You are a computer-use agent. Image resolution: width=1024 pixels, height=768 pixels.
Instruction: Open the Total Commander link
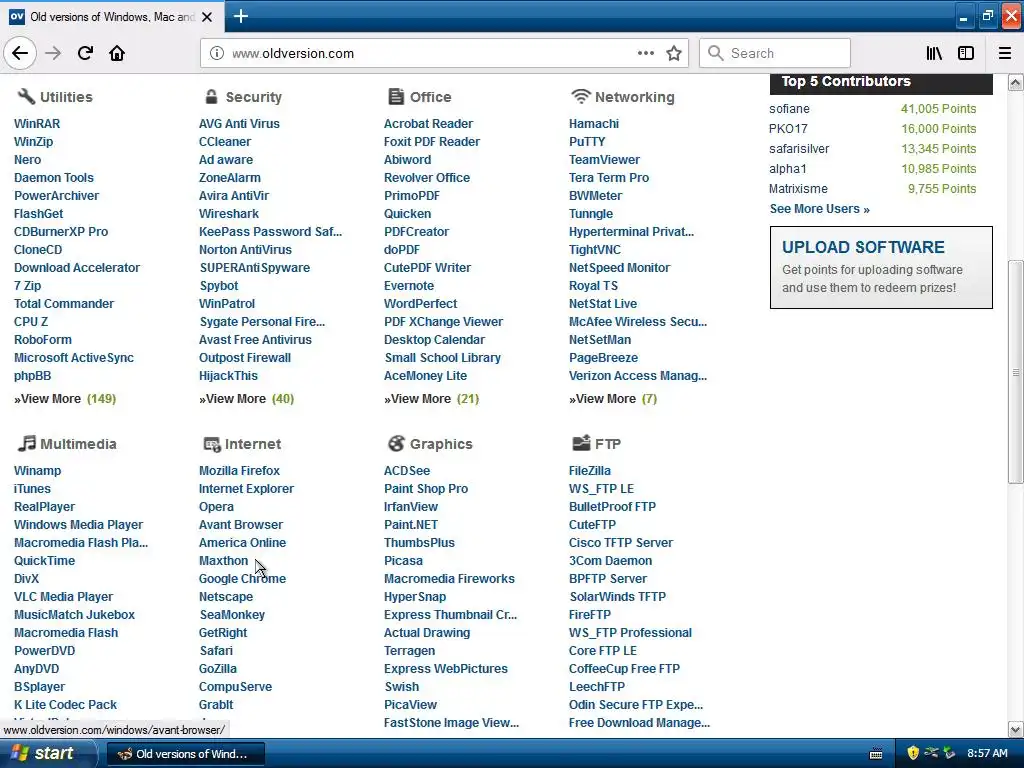63,304
